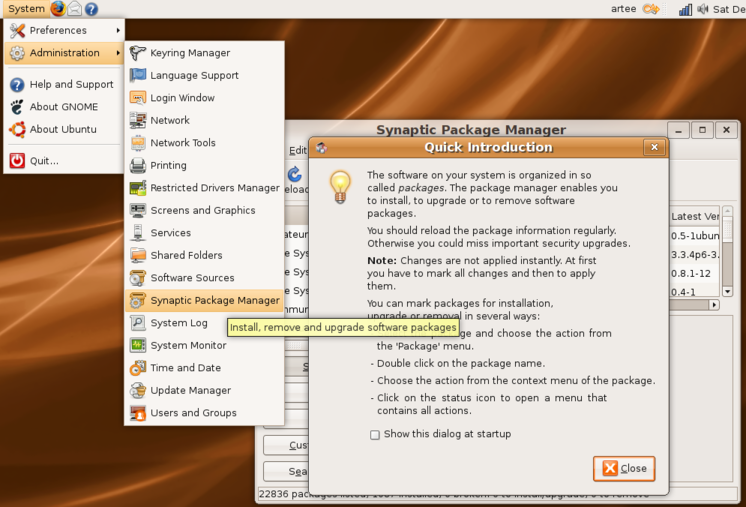
Task: Click the scrollbar down arrow in package list
Action: click(727, 292)
